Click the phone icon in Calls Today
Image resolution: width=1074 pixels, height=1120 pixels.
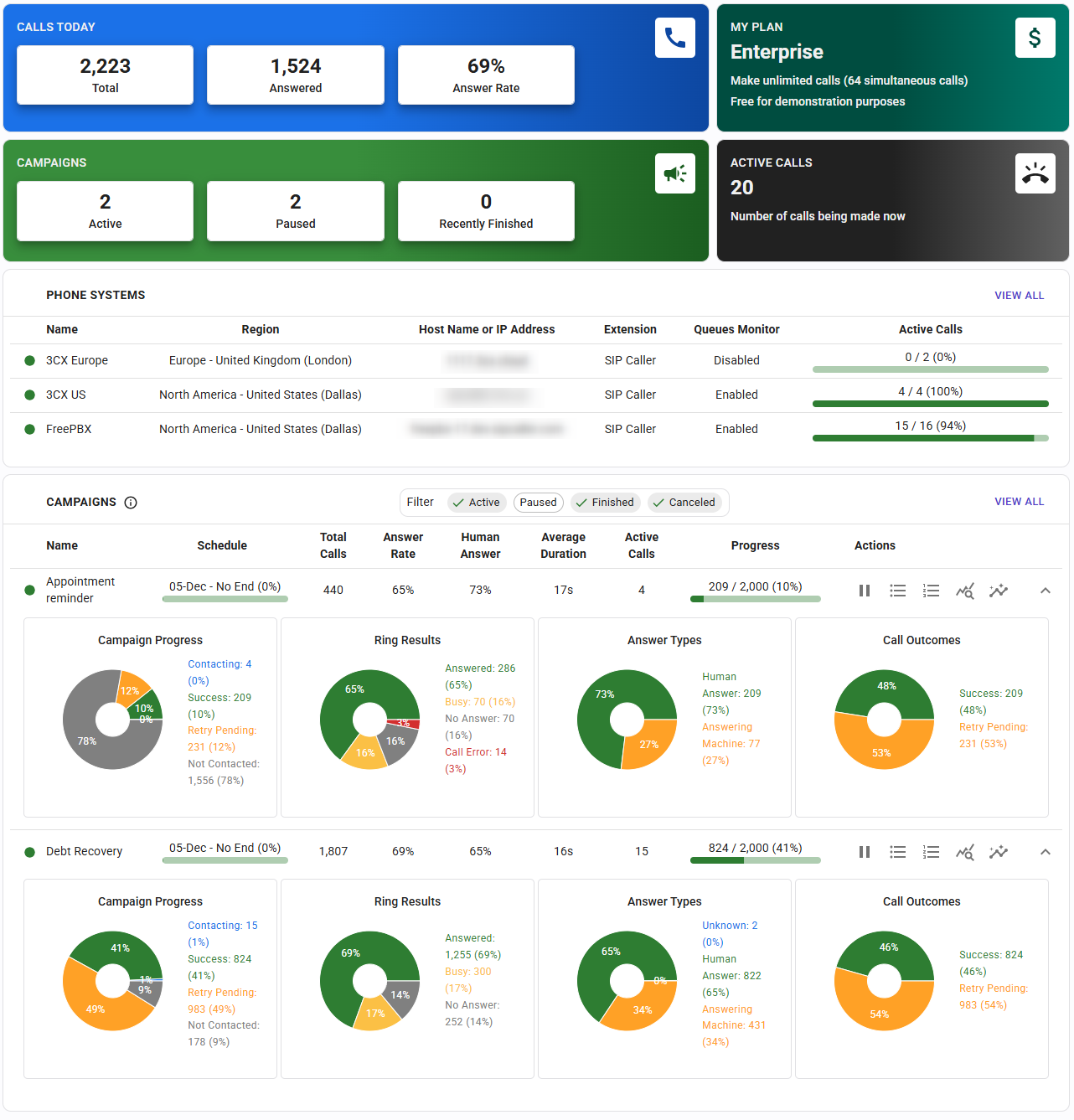click(x=674, y=38)
